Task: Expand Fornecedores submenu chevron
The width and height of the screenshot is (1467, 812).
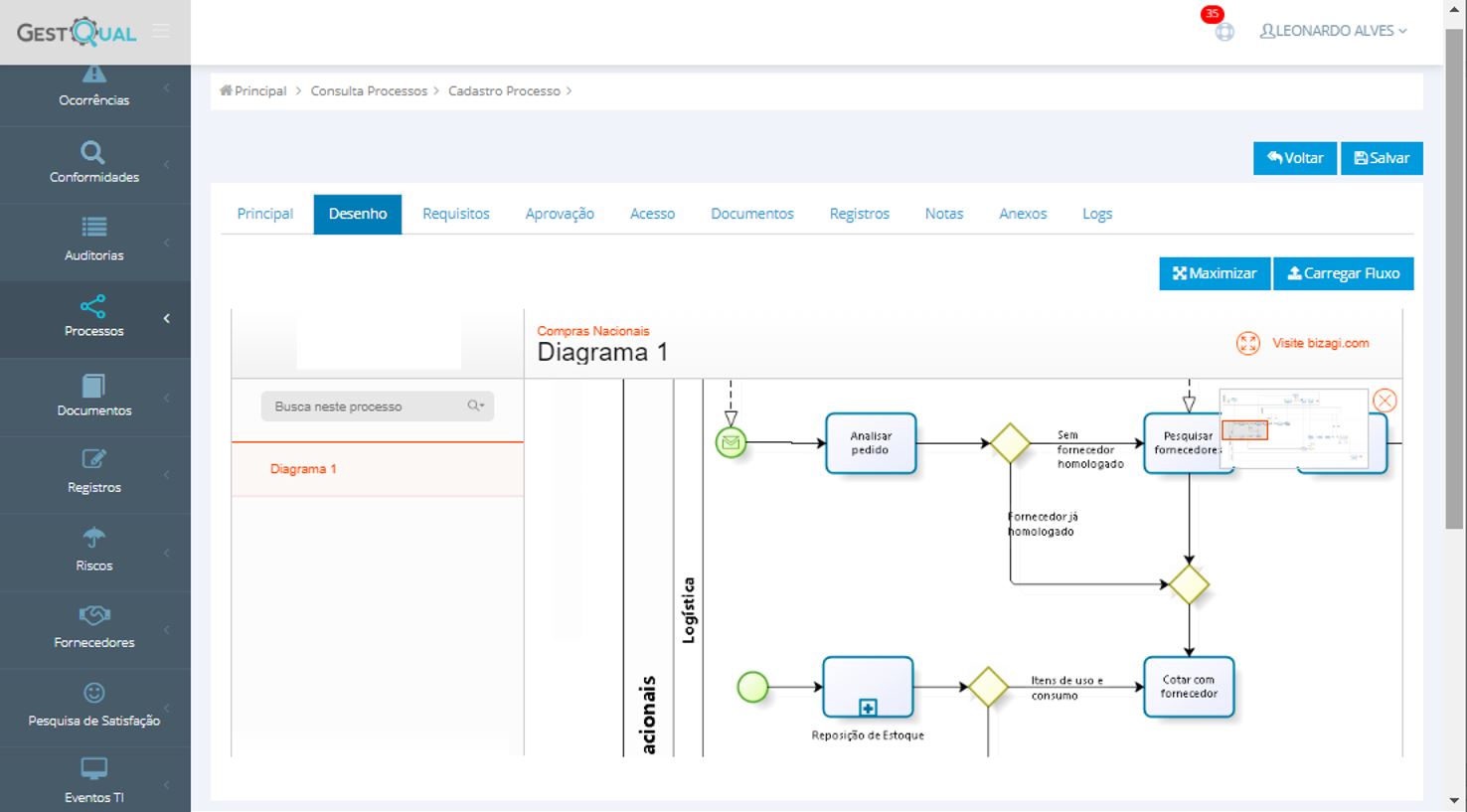Action: [167, 630]
